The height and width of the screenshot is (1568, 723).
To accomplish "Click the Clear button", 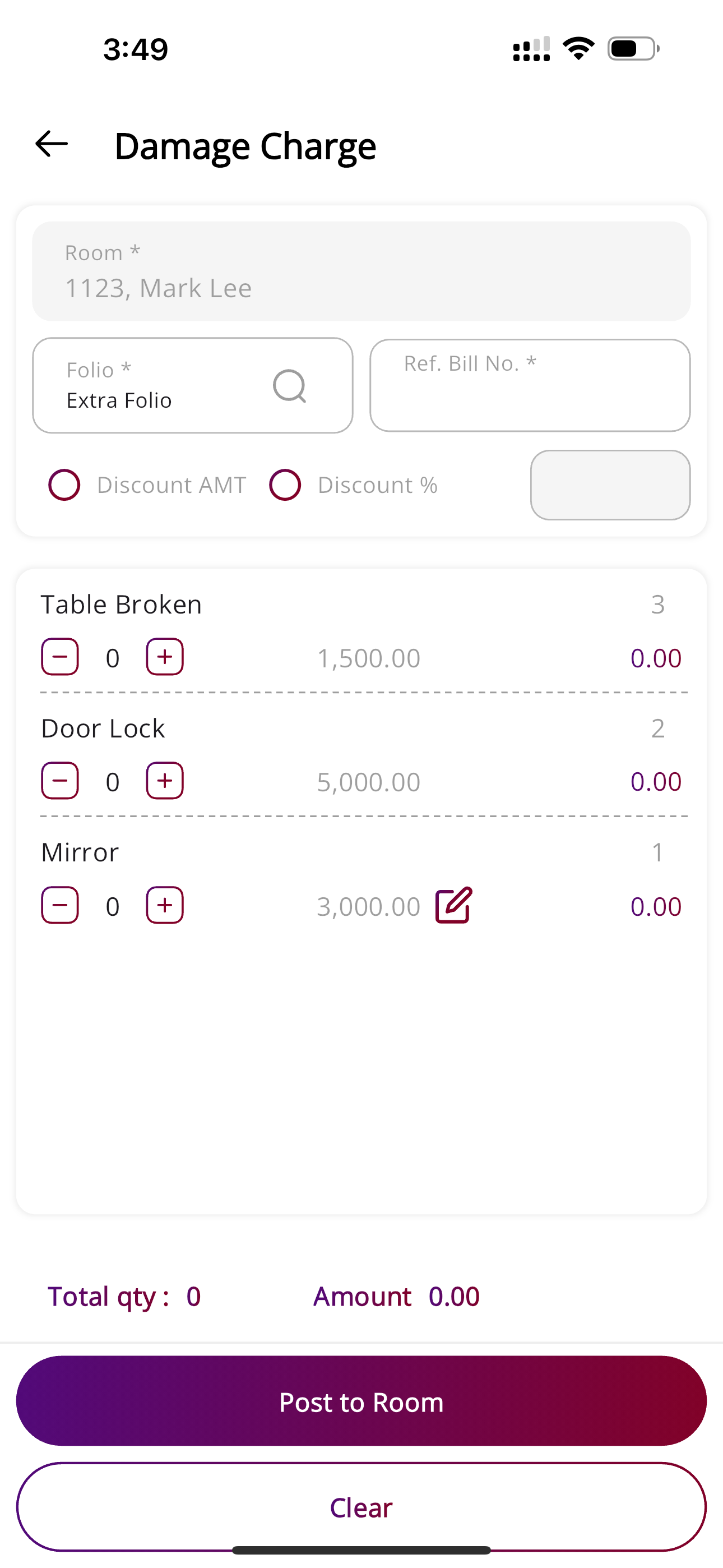I will [x=361, y=1506].
